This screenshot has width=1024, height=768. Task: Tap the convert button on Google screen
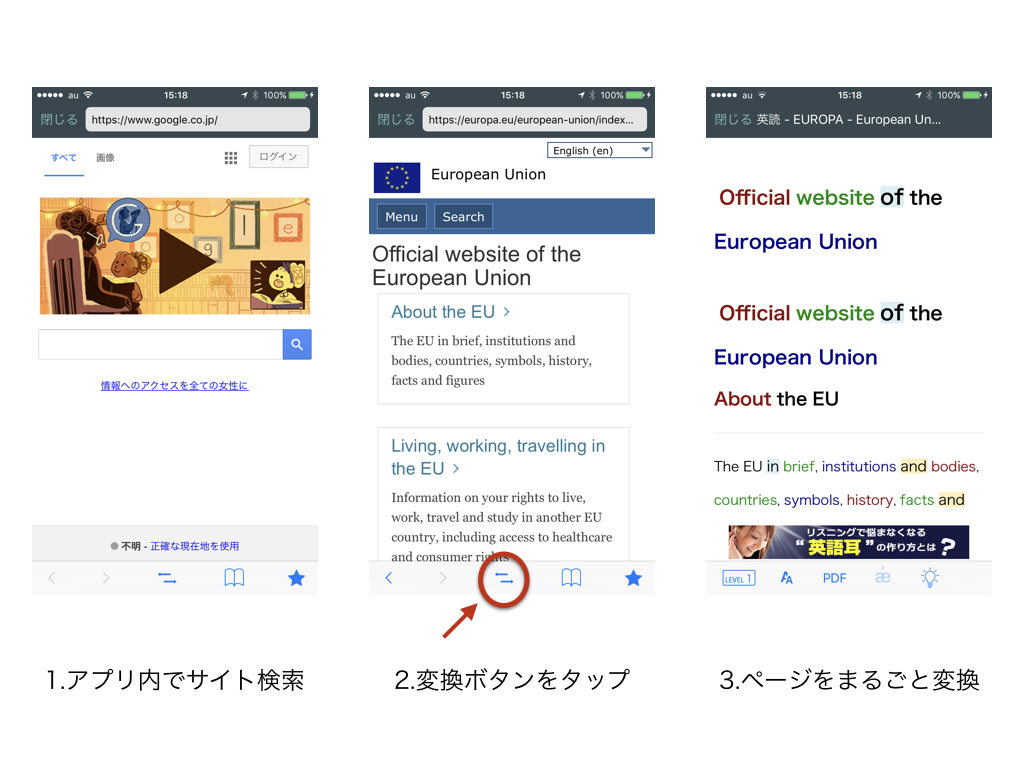coord(167,578)
